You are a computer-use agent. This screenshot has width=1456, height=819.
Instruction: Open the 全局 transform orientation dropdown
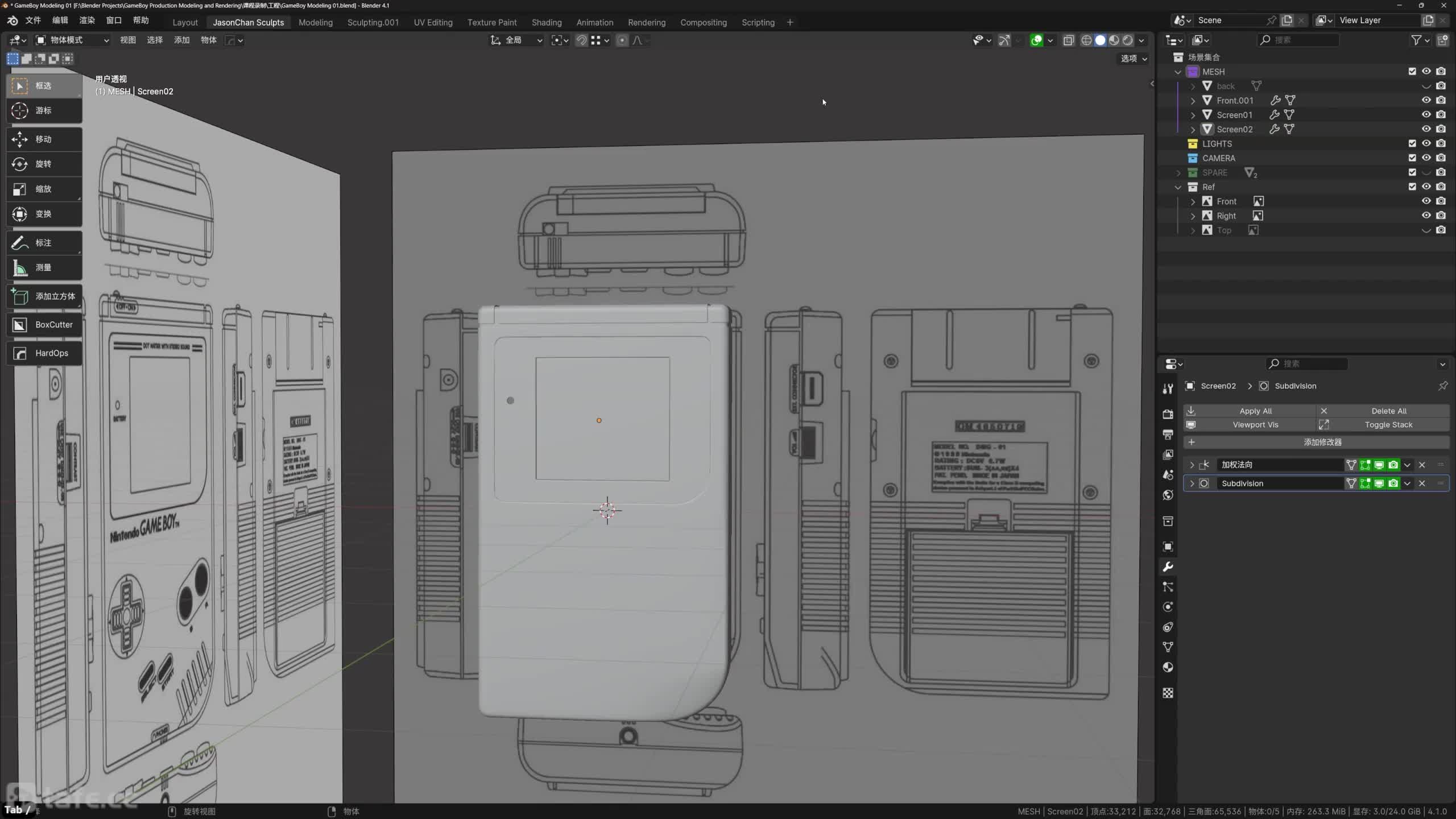coord(516,40)
